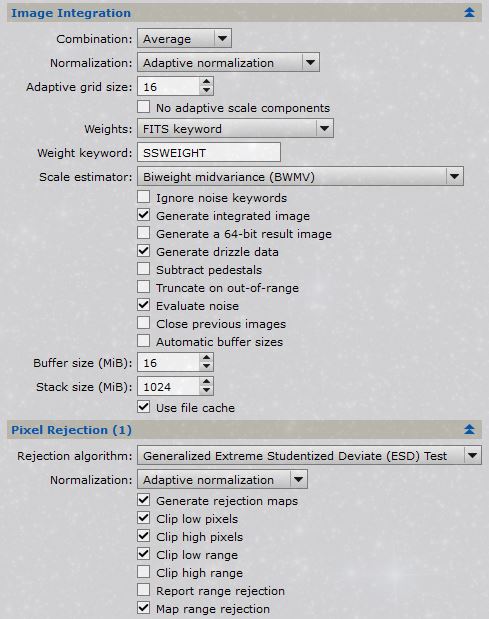The width and height of the screenshot is (489, 619).
Task: Collapse the Pixel Rejection (1) section
Action: (x=469, y=430)
